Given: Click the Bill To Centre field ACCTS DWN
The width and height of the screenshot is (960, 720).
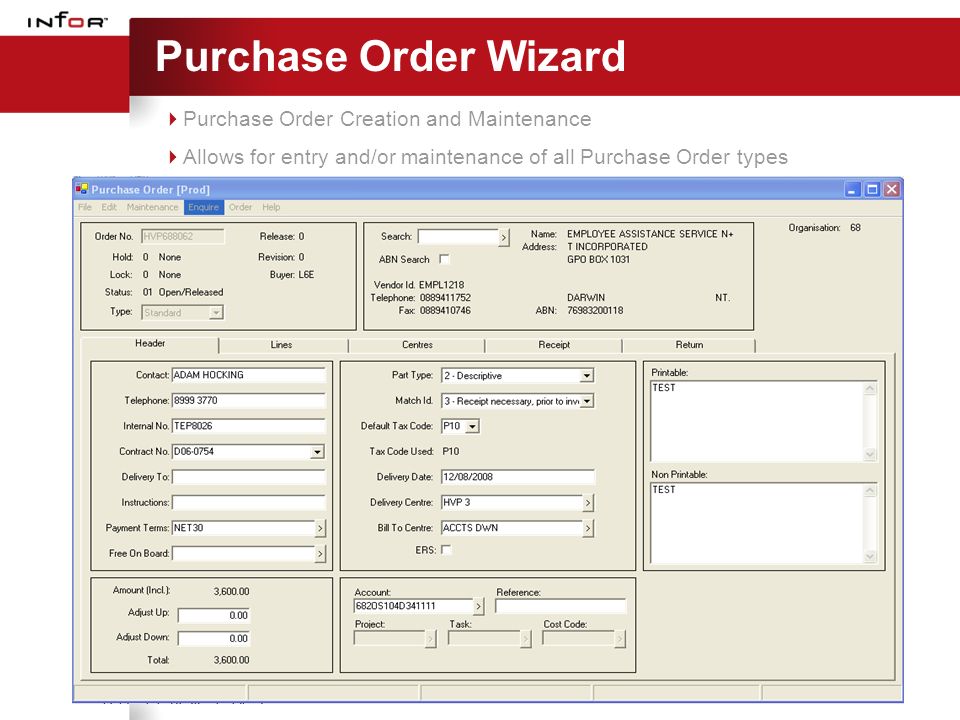Looking at the screenshot, I should [512, 528].
